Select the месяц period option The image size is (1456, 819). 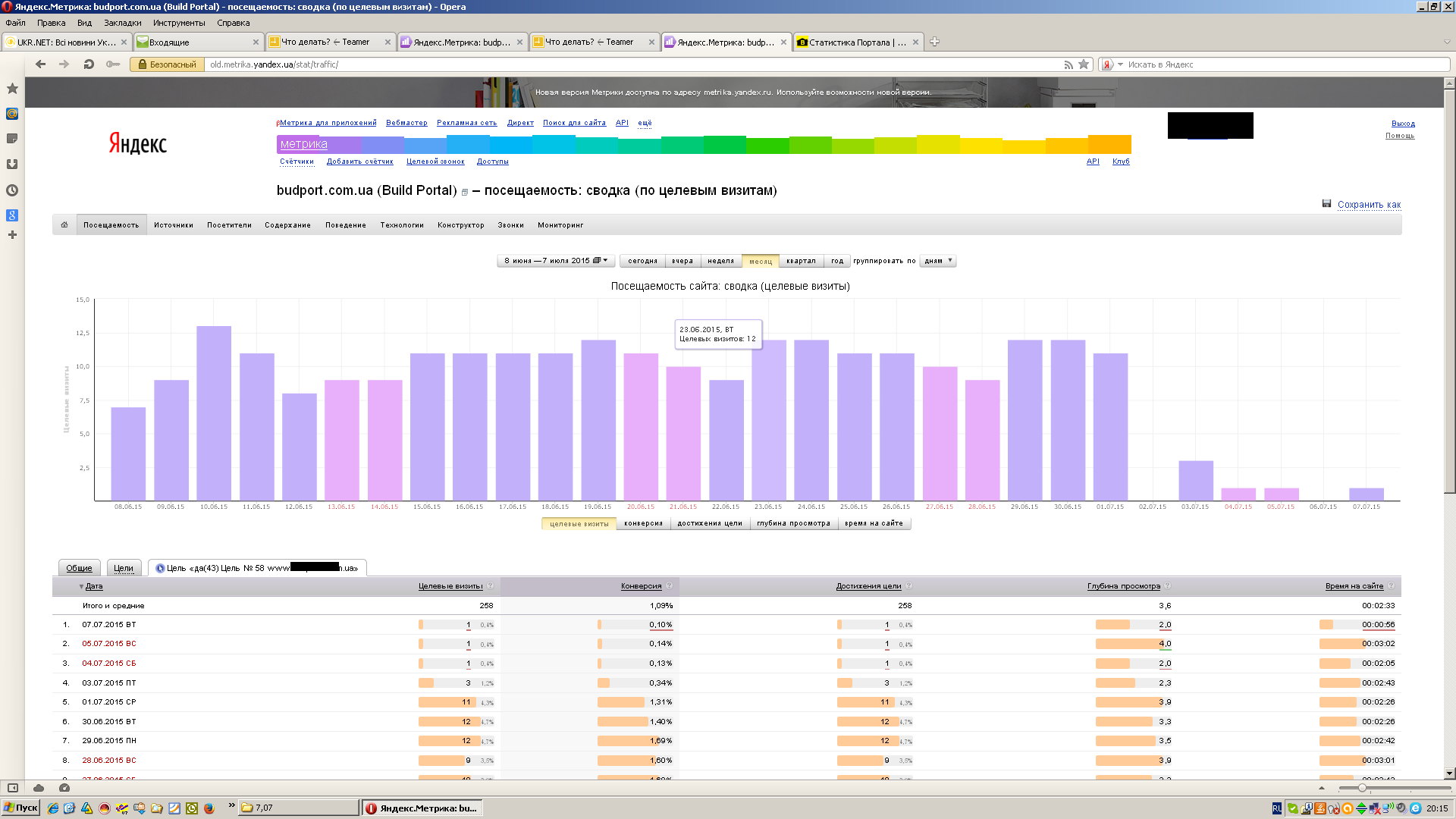coord(761,261)
